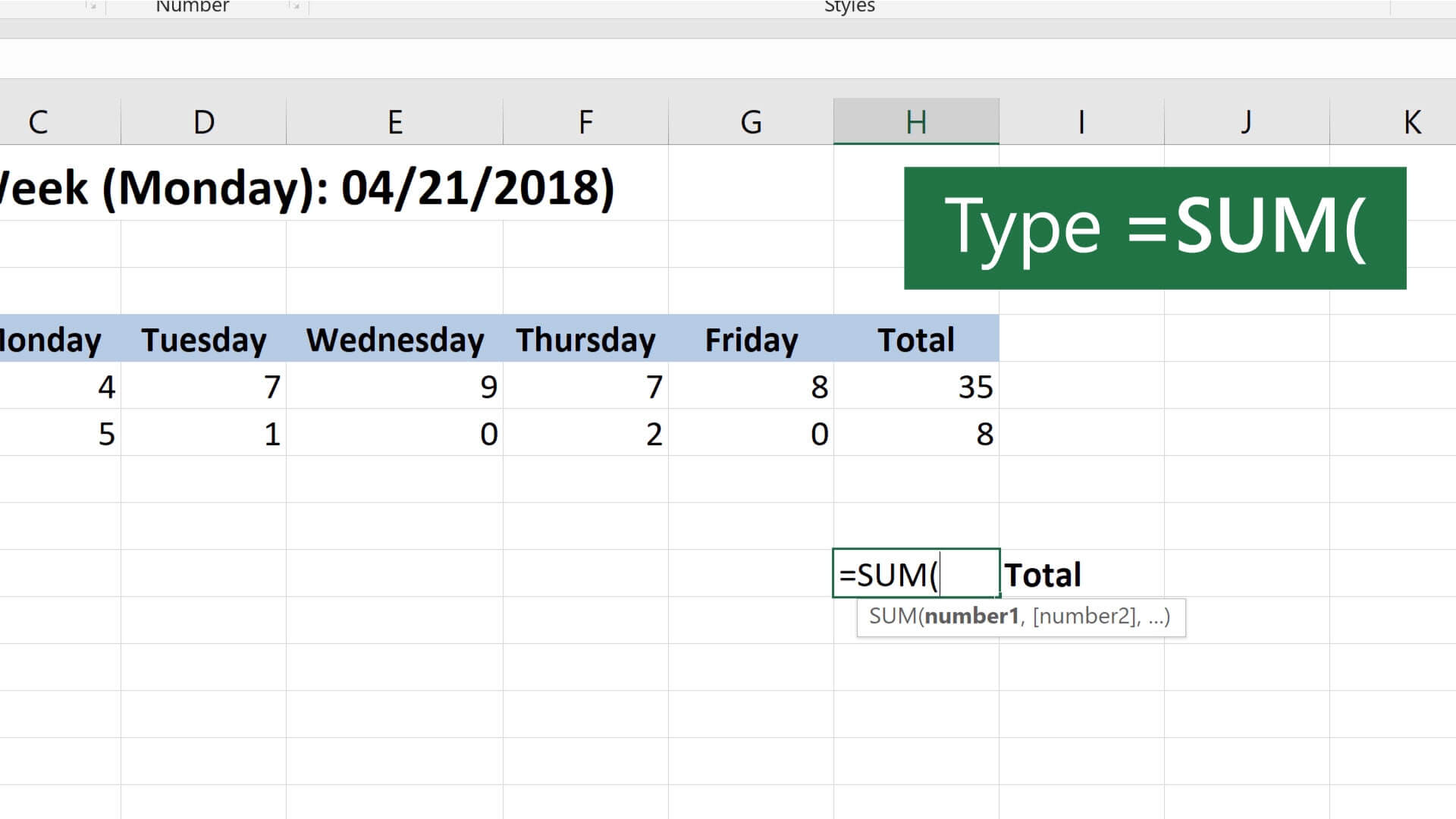Select Total cell showing 35

915,385
